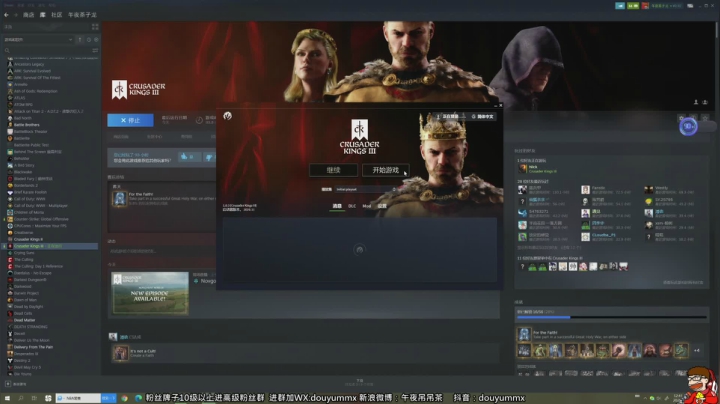Click the 添加游戏 add-a-game plus icon
Image resolution: width=720 pixels, height=404 pixels.
tap(8, 384)
